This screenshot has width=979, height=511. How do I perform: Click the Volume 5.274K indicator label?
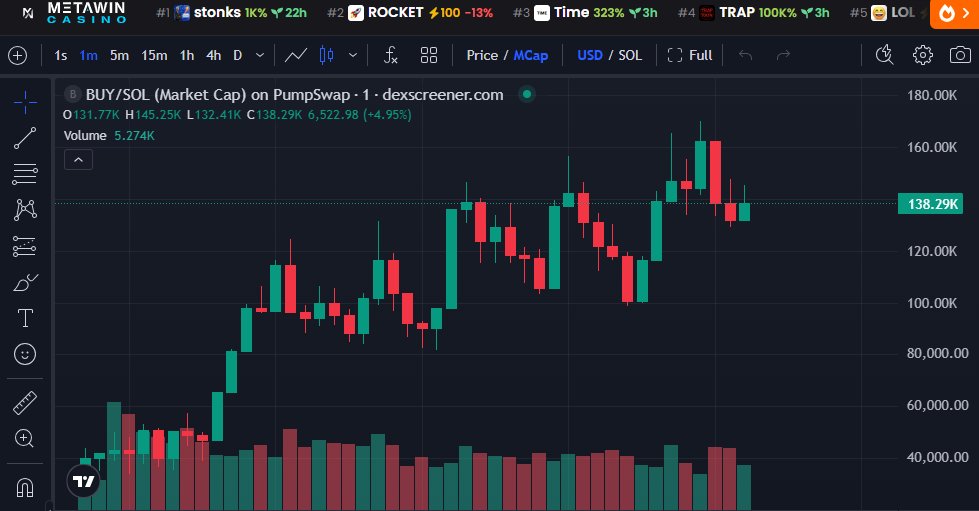coord(109,136)
